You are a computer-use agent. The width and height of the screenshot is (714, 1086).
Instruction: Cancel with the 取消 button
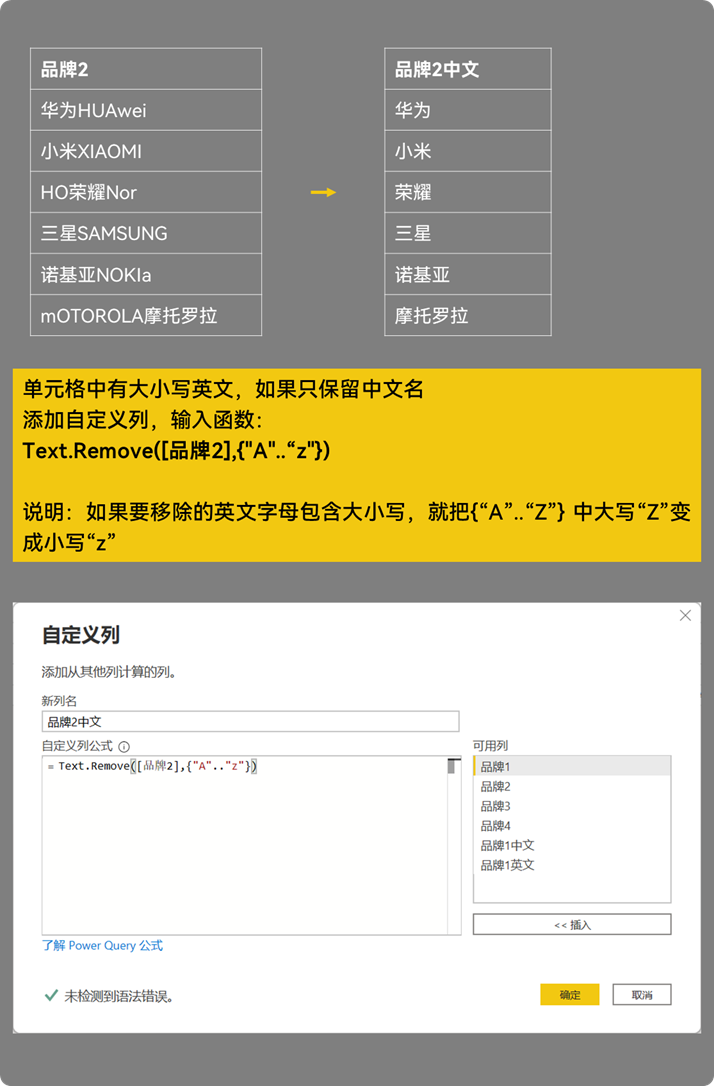641,995
